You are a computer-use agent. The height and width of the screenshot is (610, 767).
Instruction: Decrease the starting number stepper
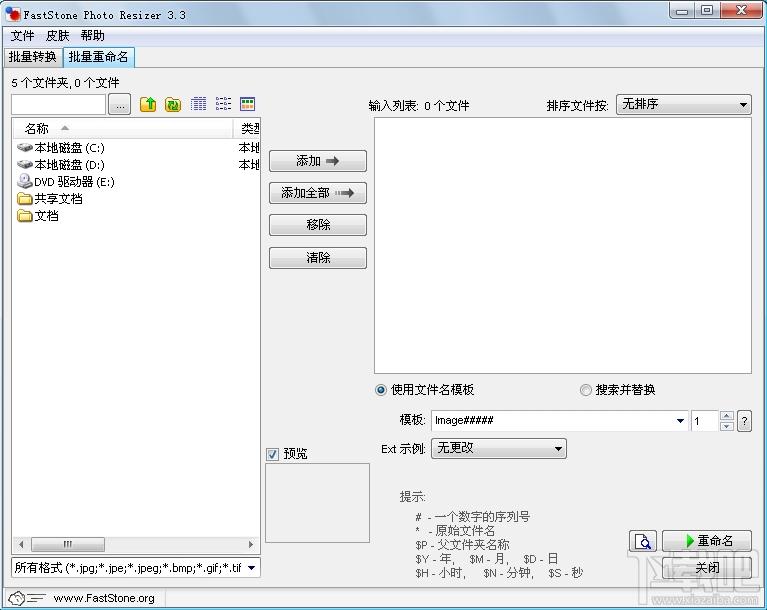pos(727,427)
